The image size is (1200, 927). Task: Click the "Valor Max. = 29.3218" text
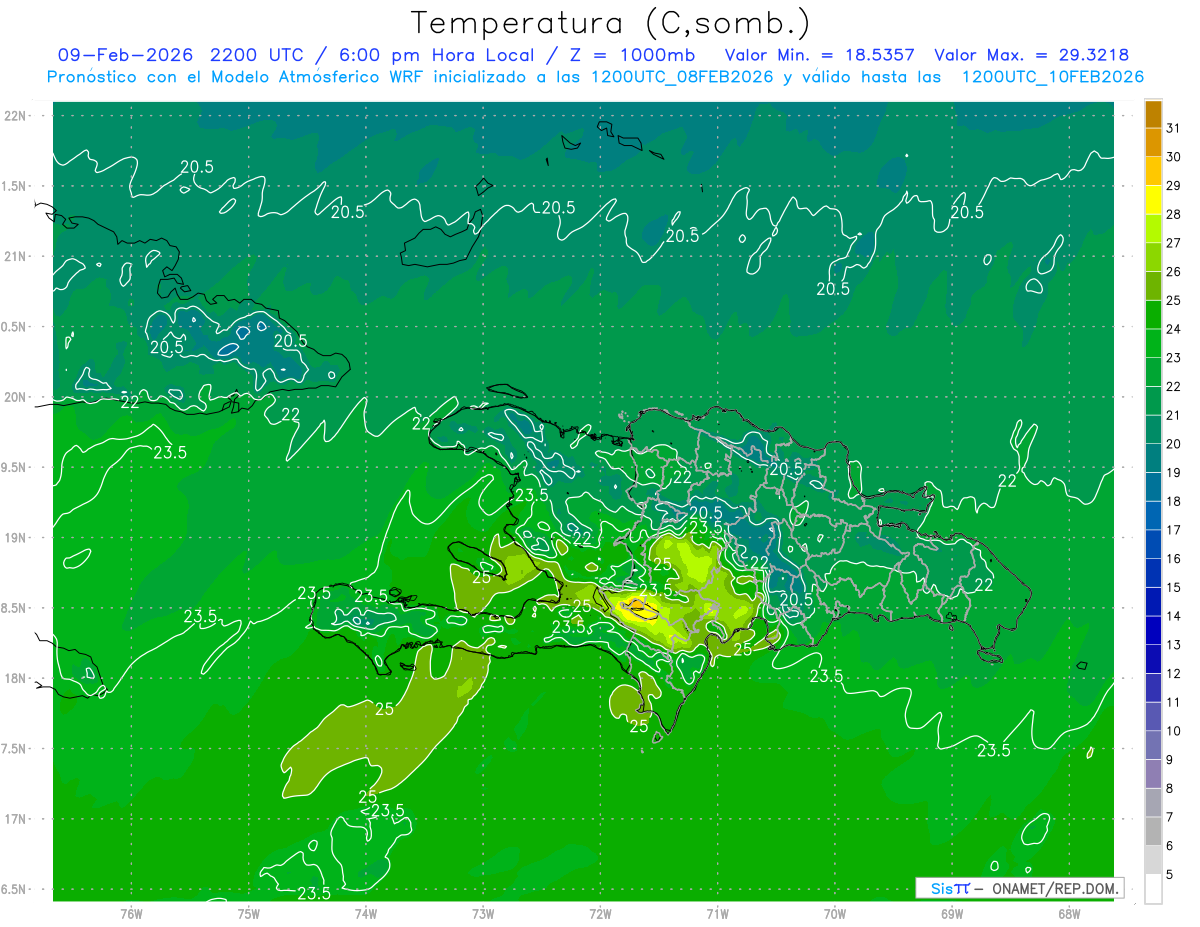pos(1031,55)
